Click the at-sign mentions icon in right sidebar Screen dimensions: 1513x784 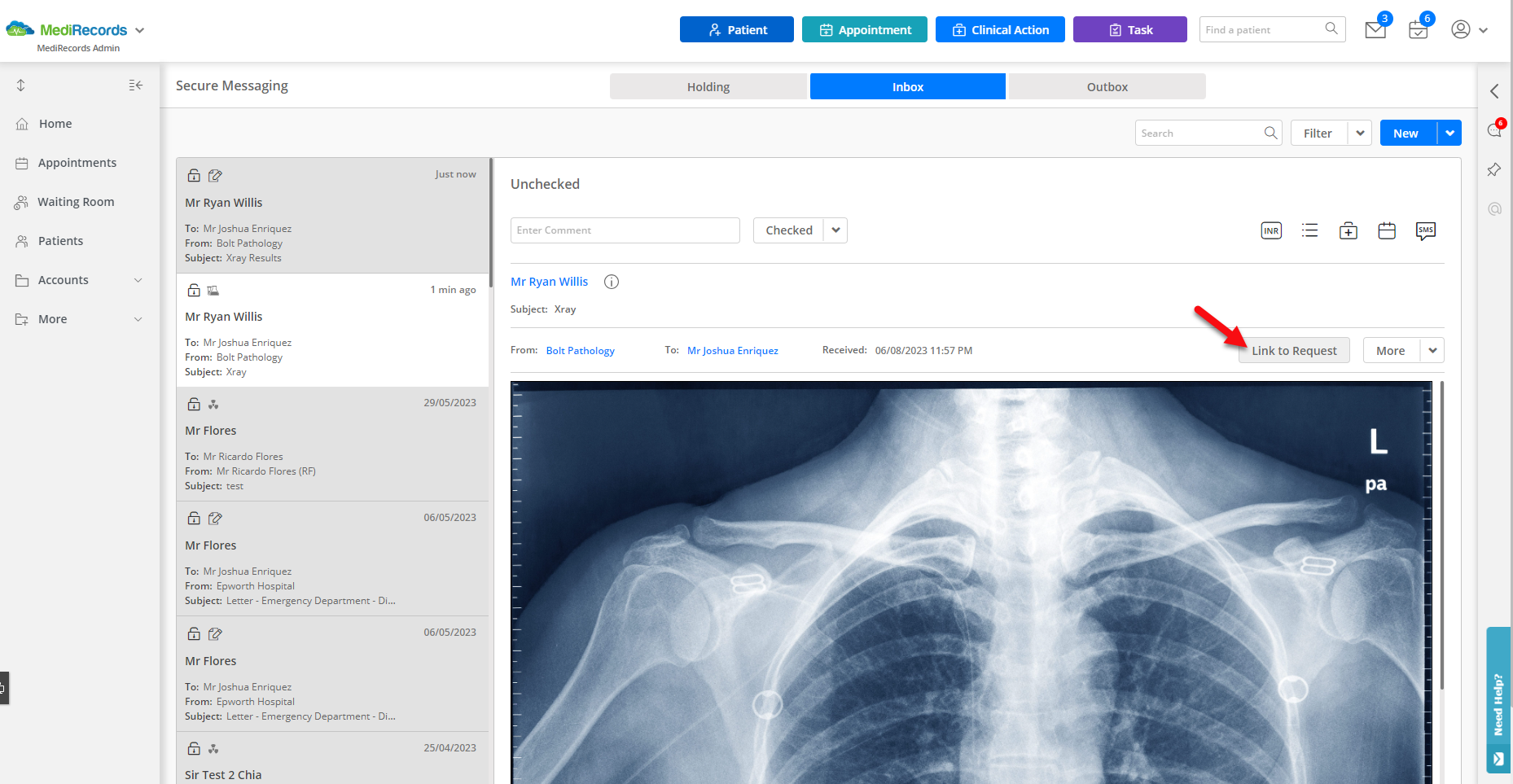(x=1494, y=208)
